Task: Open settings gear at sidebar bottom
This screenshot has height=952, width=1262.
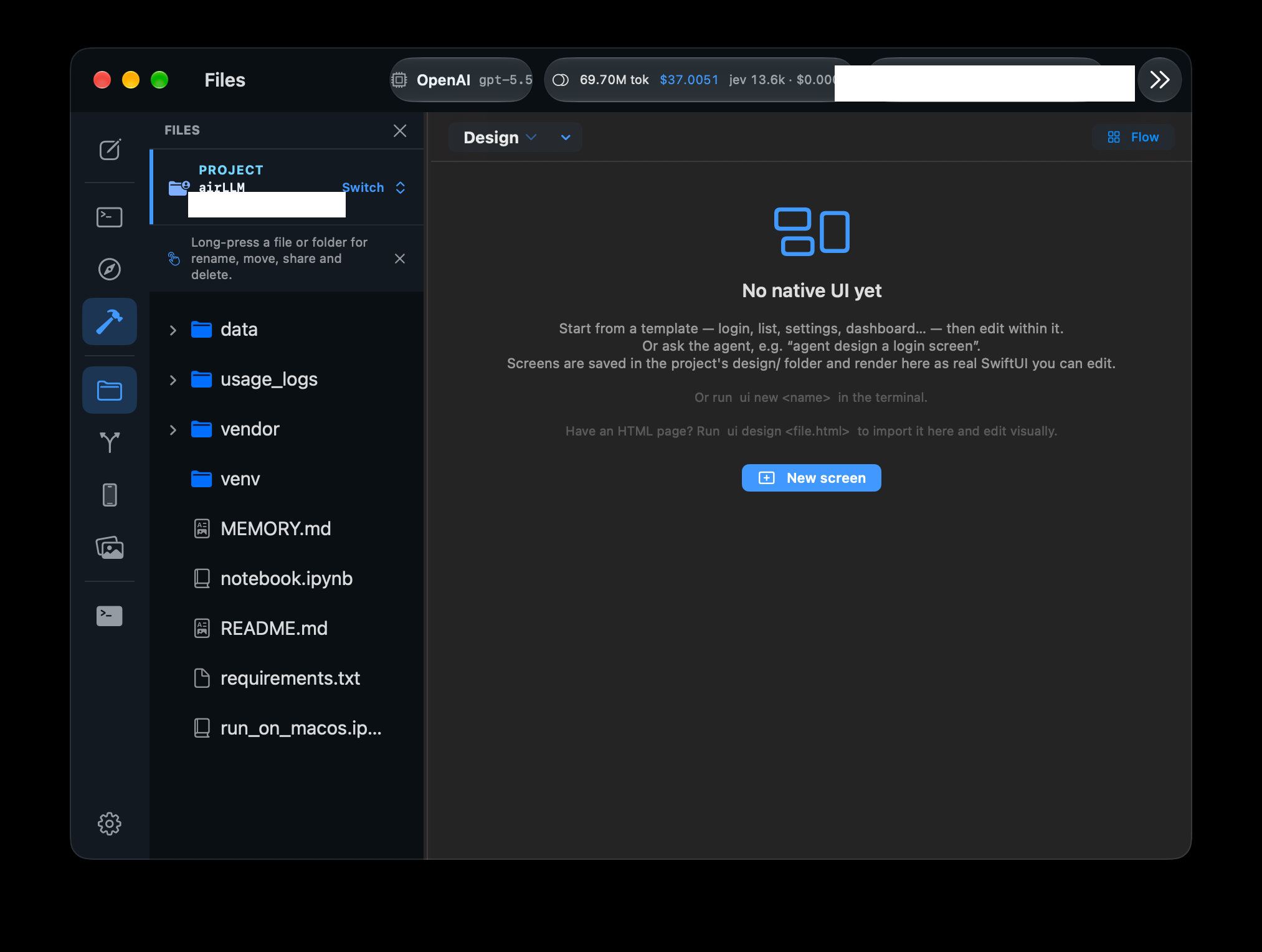Action: click(x=110, y=824)
